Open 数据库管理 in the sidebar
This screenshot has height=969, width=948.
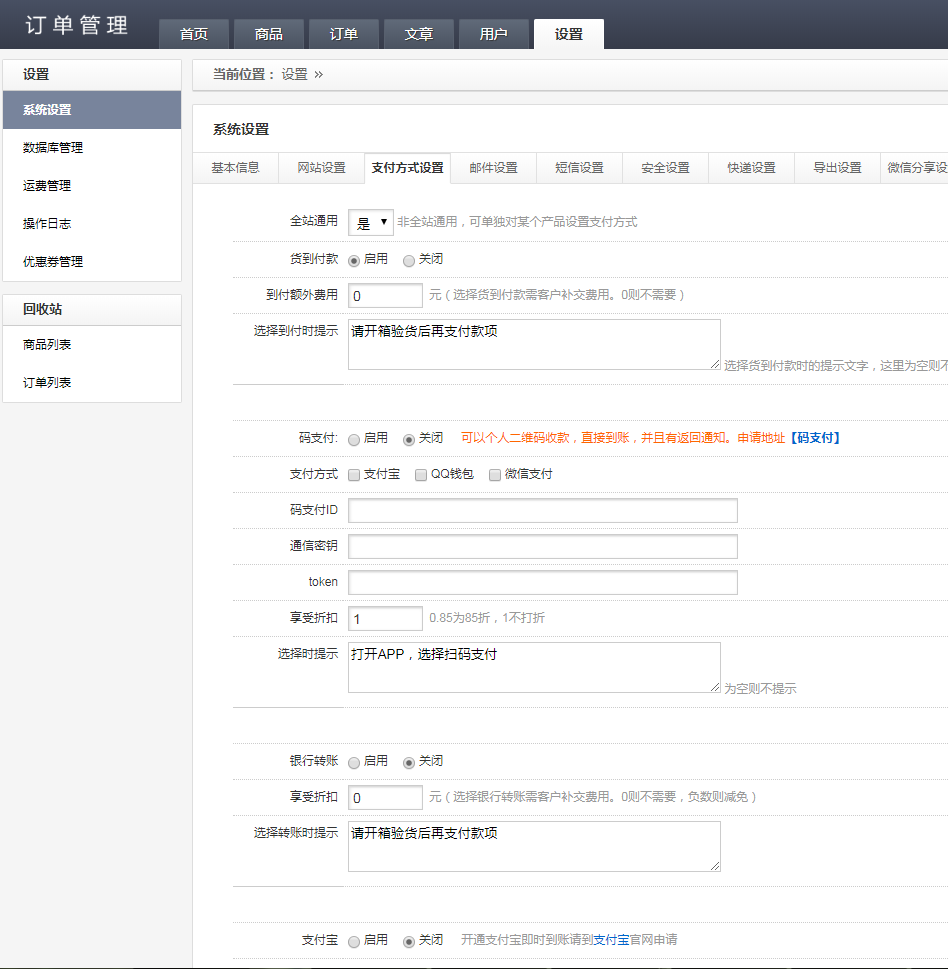53,148
